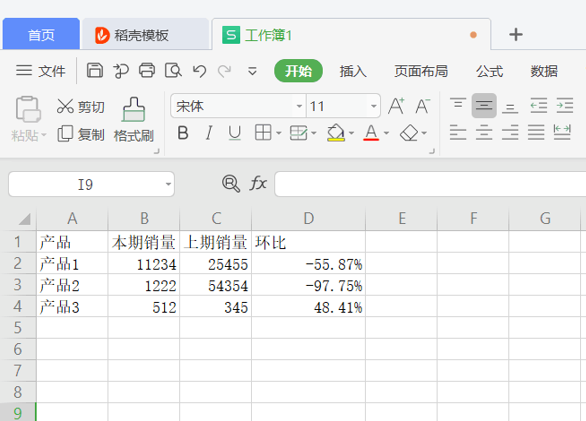Open borders dropdown arrow
The width and height of the screenshot is (586, 421).
(x=278, y=133)
